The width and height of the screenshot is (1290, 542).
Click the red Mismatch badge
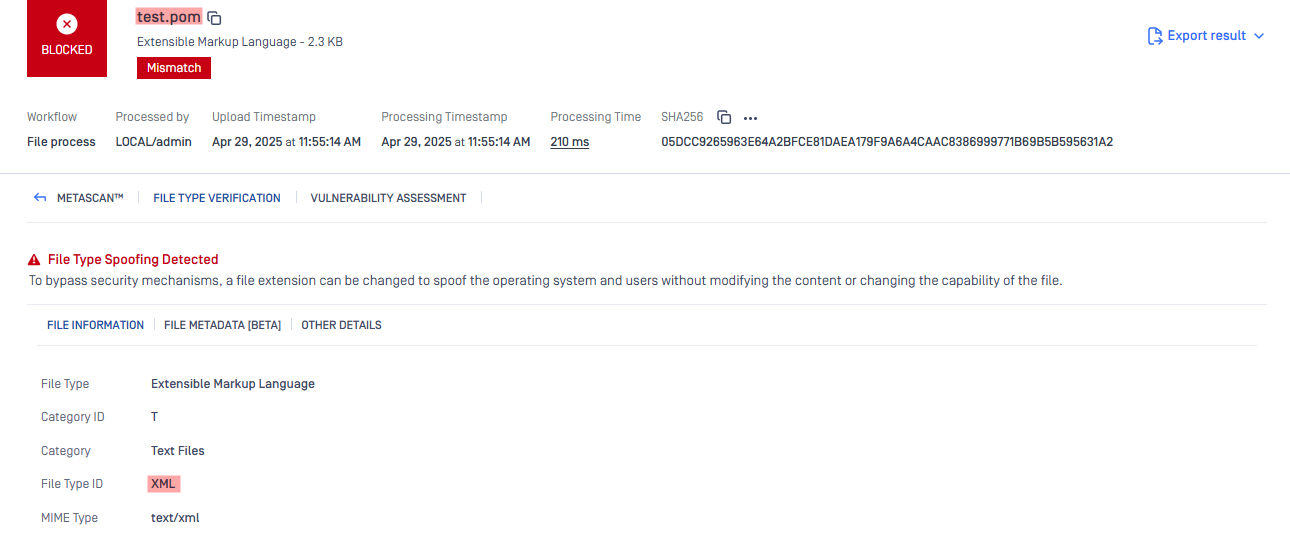click(x=174, y=68)
